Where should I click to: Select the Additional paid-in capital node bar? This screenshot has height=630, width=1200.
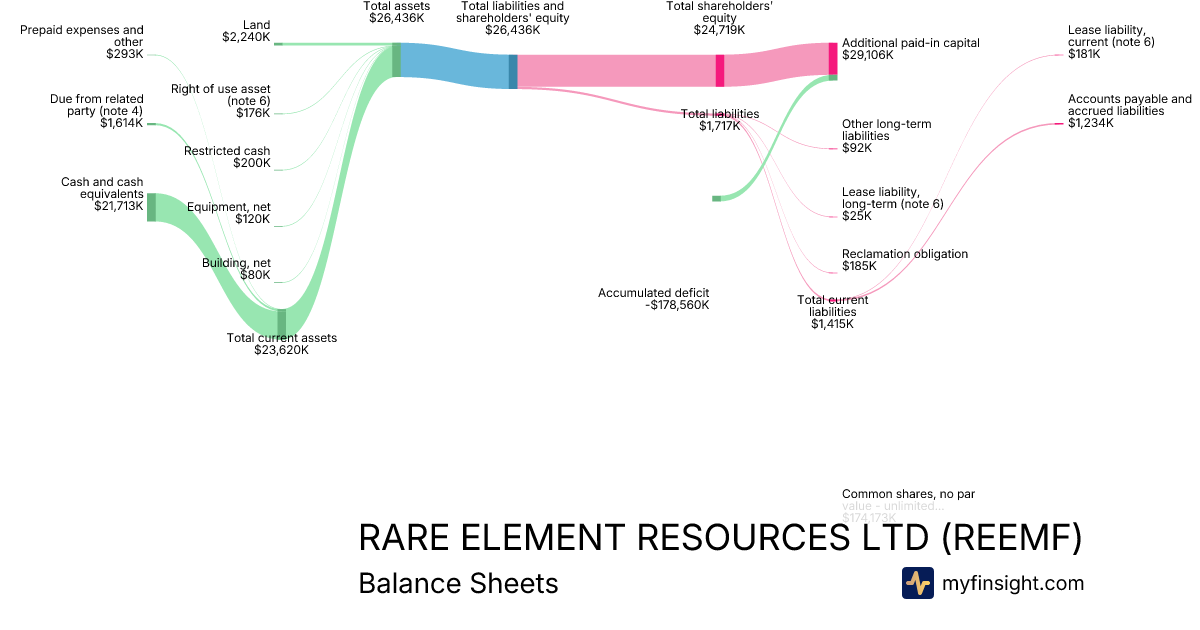coord(832,57)
